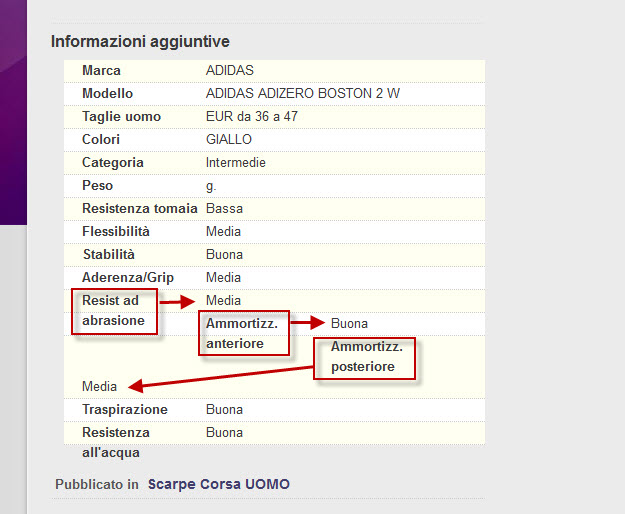Select the 'Ammortizz. posteriore' label
Image resolution: width=625 pixels, height=514 pixels.
pyautogui.click(x=366, y=357)
